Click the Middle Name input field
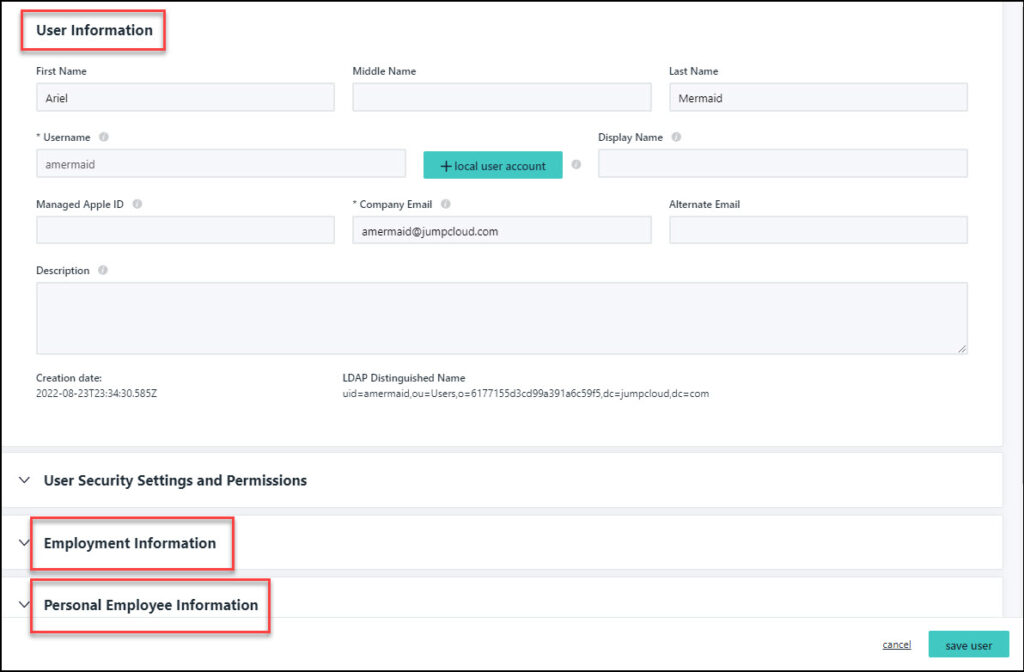 (501, 97)
